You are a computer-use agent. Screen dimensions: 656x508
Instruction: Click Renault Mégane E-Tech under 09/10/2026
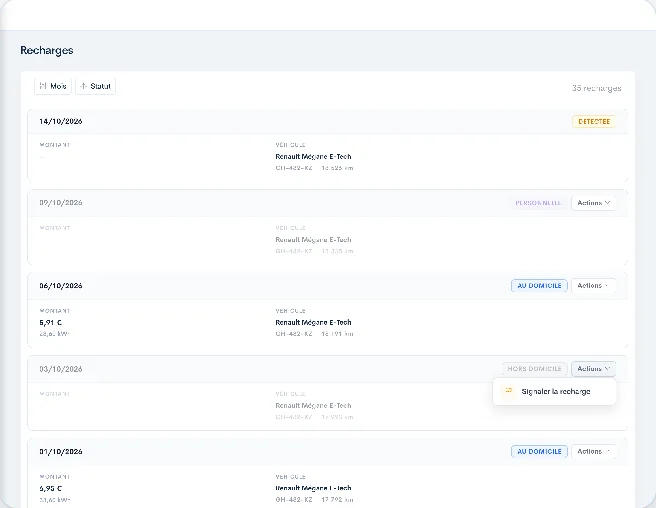coord(313,240)
